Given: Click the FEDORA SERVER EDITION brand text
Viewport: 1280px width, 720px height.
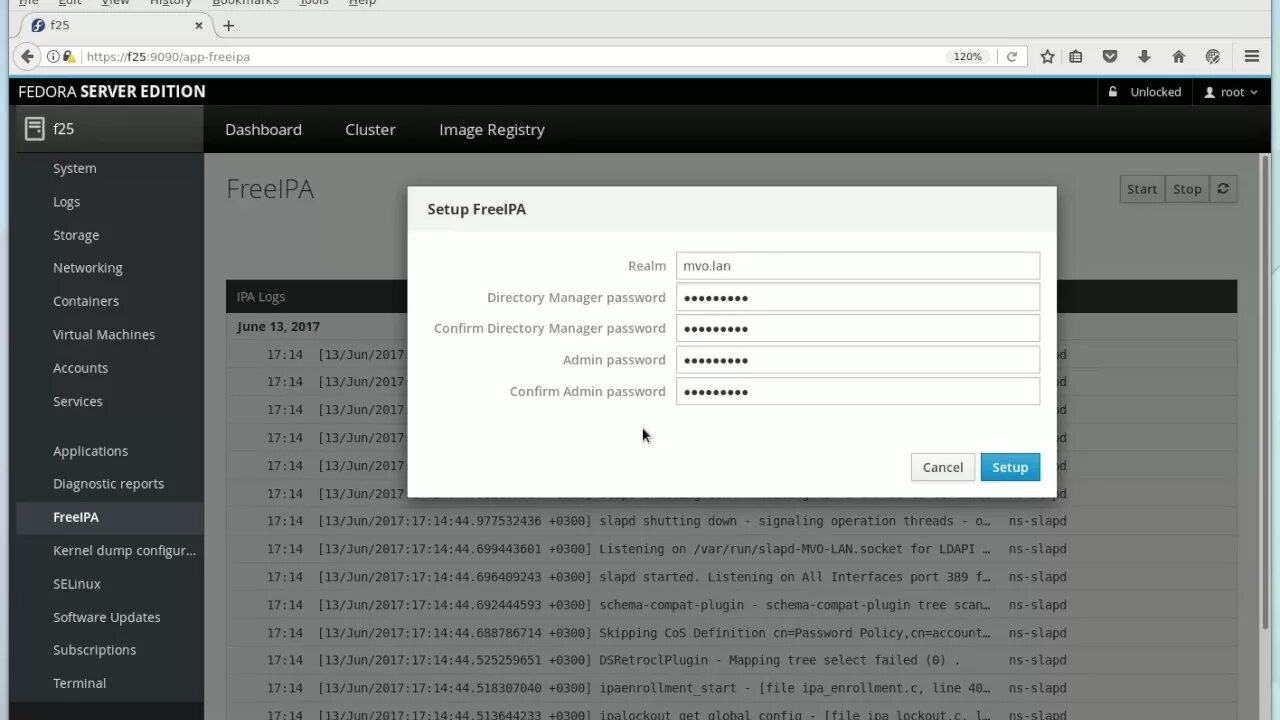Looking at the screenshot, I should pyautogui.click(x=112, y=92).
